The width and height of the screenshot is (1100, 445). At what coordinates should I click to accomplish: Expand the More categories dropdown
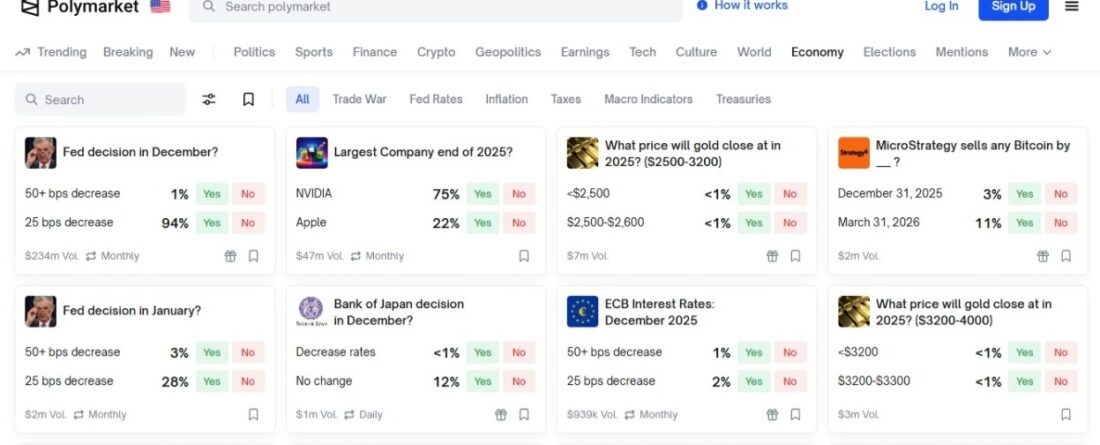pos(1029,52)
